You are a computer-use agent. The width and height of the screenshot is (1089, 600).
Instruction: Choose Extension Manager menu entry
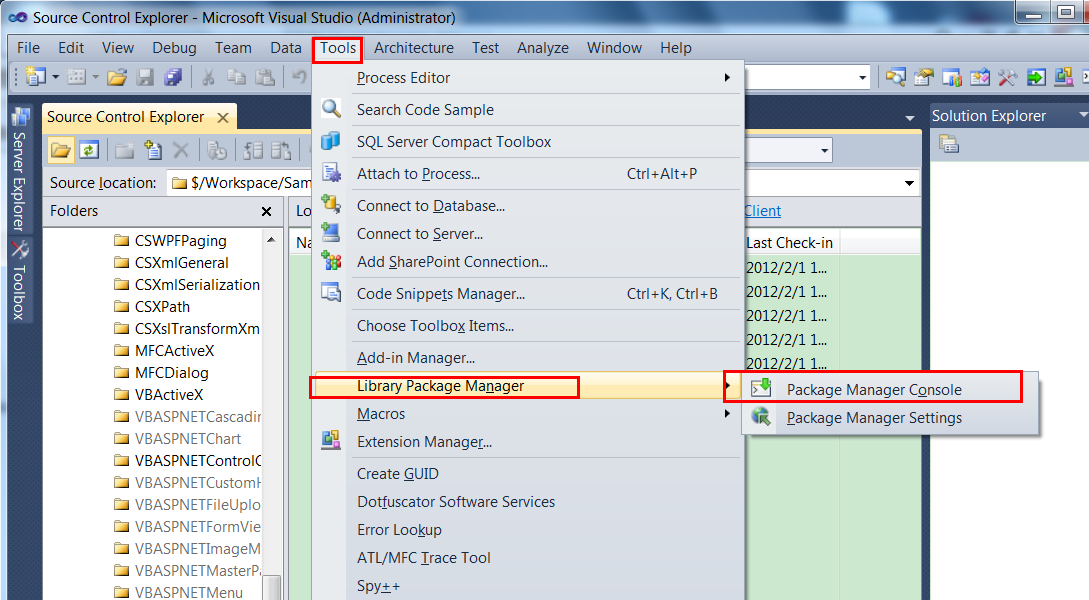click(x=526, y=442)
